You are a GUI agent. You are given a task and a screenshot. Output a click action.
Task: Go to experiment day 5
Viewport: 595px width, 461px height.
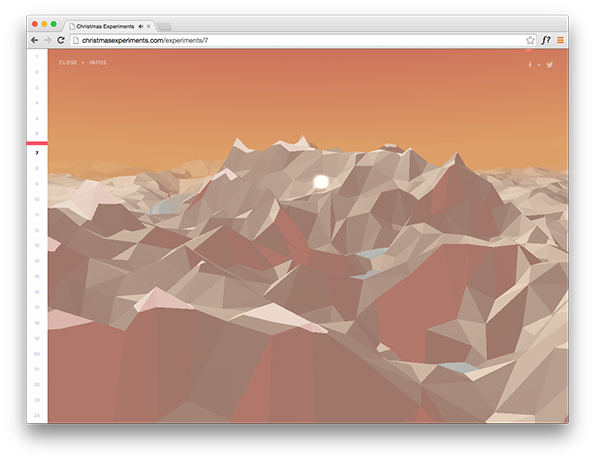coord(37,119)
